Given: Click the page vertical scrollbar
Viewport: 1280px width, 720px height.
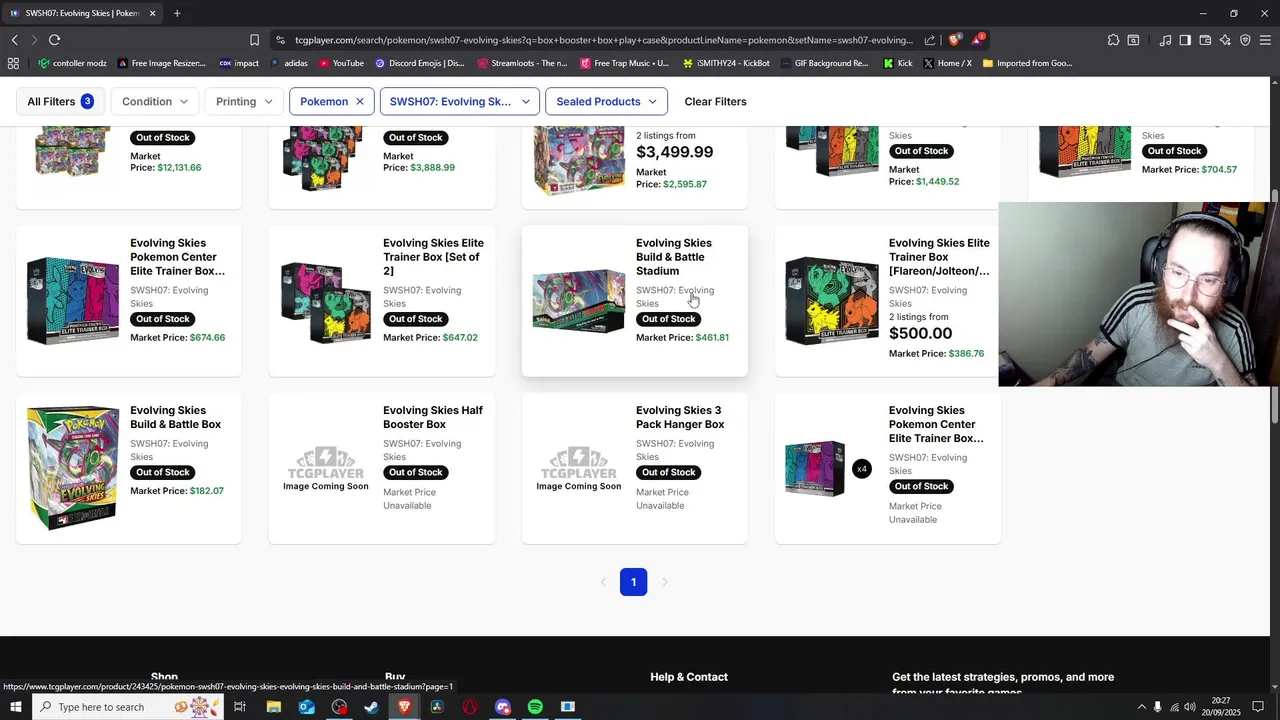Looking at the screenshot, I should (1274, 305).
